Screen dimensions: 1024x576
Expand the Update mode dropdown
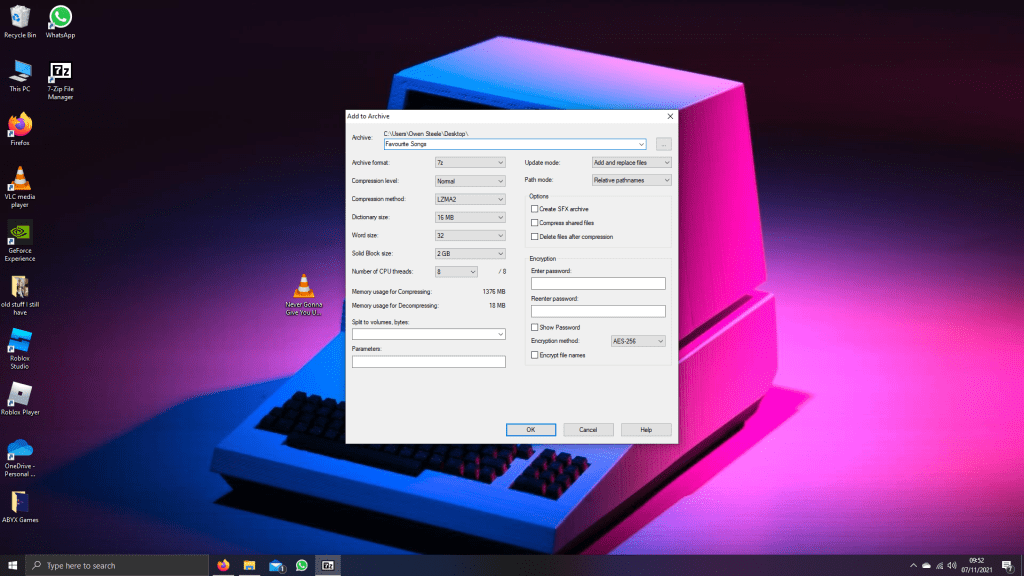[631, 162]
